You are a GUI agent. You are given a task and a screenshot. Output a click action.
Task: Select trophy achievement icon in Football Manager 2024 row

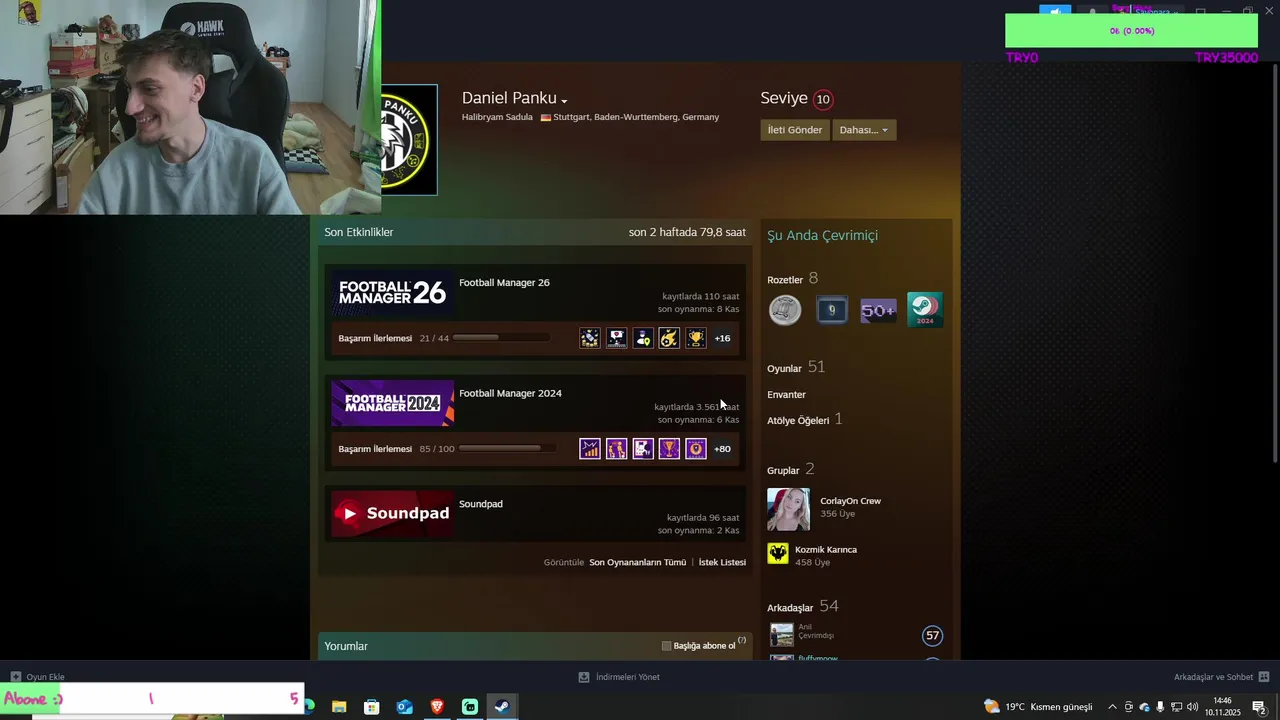(x=669, y=449)
